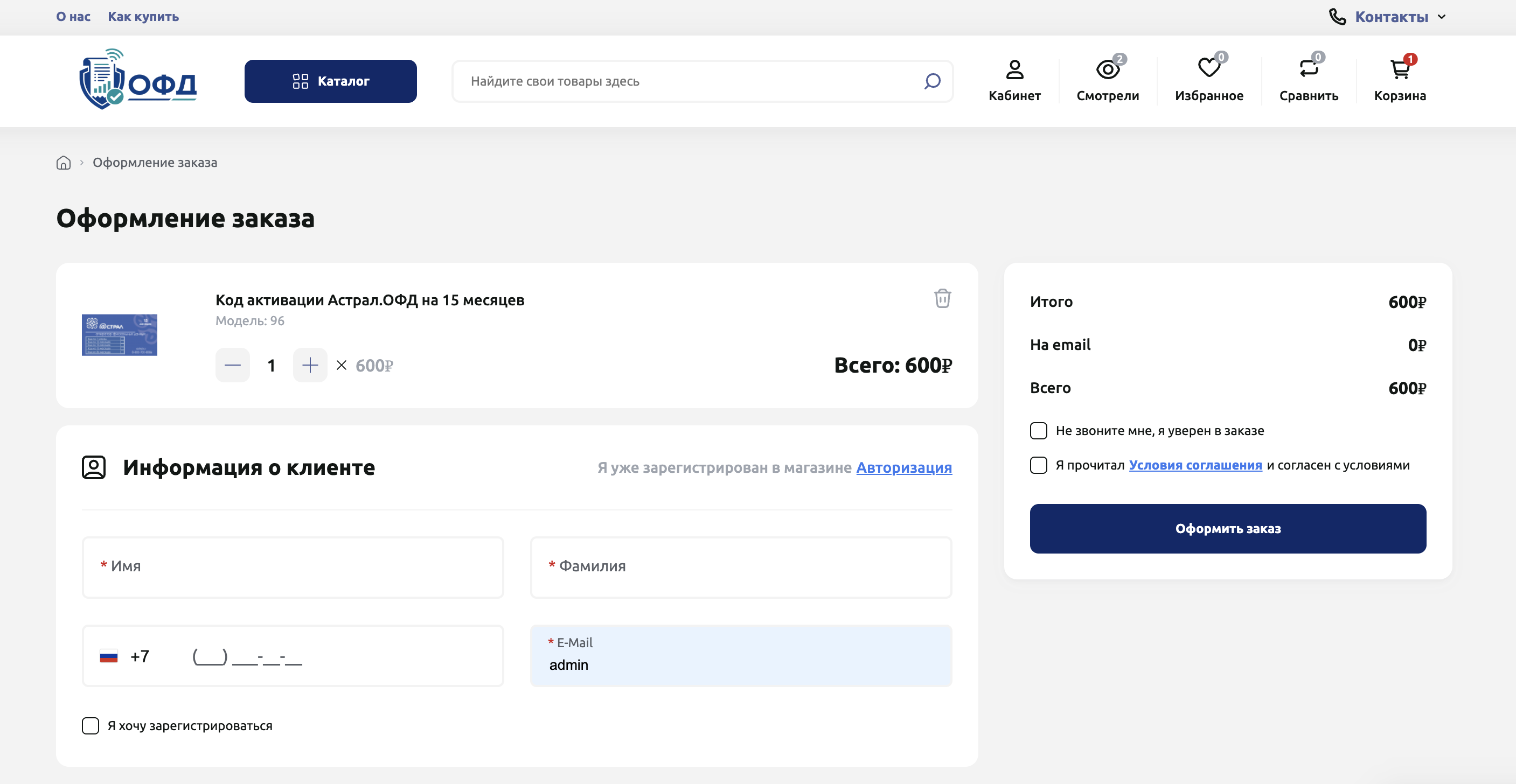Viewport: 1516px width, 784px height.
Task: Check 'Я хочу зарегистрироваться' checkbox
Action: coord(91,726)
